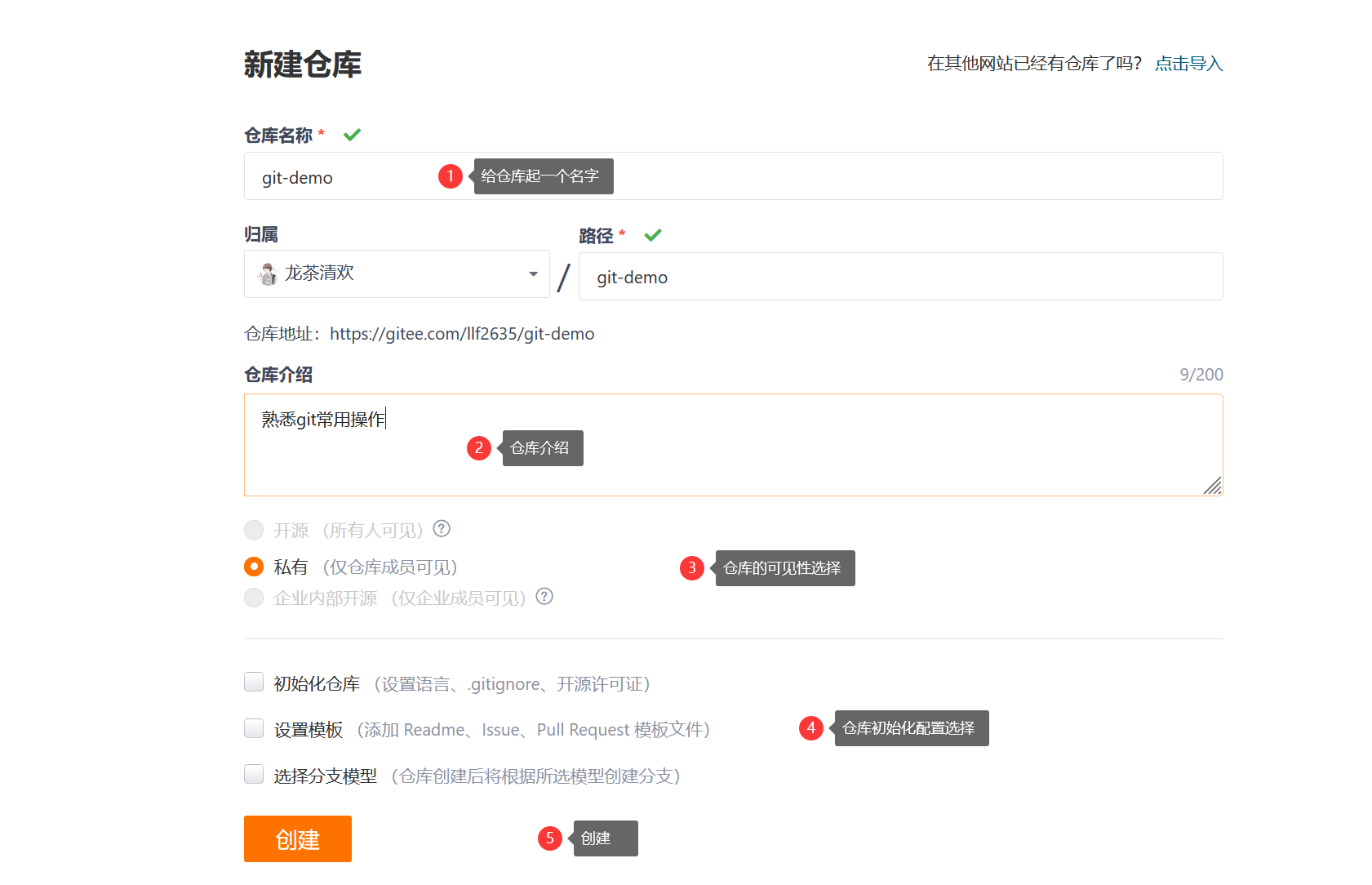Click the help question mark next to 开源
This screenshot has height=885, width=1372.
(x=441, y=529)
